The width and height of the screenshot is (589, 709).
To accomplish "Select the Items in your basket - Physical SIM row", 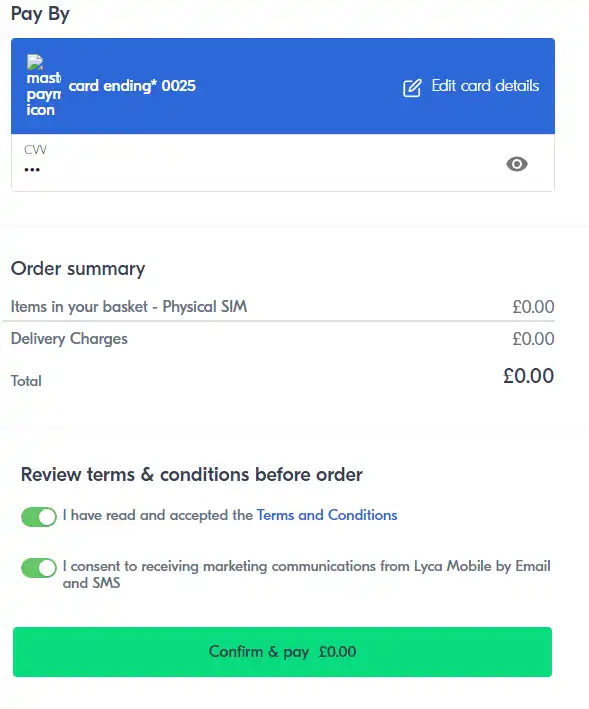I will click(282, 307).
